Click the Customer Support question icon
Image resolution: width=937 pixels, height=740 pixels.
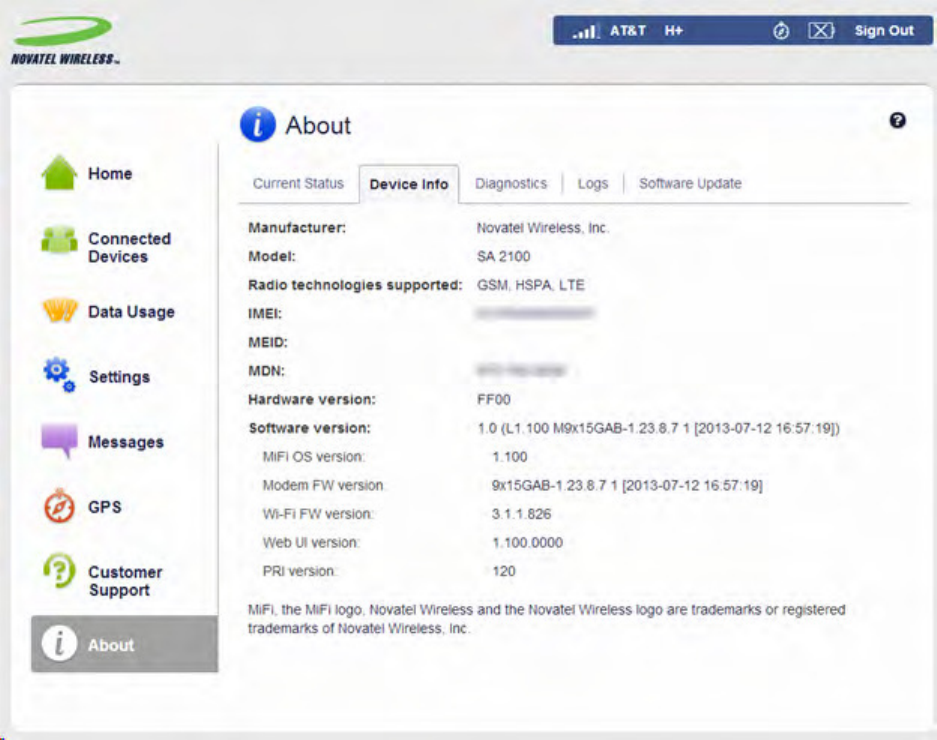[59, 571]
